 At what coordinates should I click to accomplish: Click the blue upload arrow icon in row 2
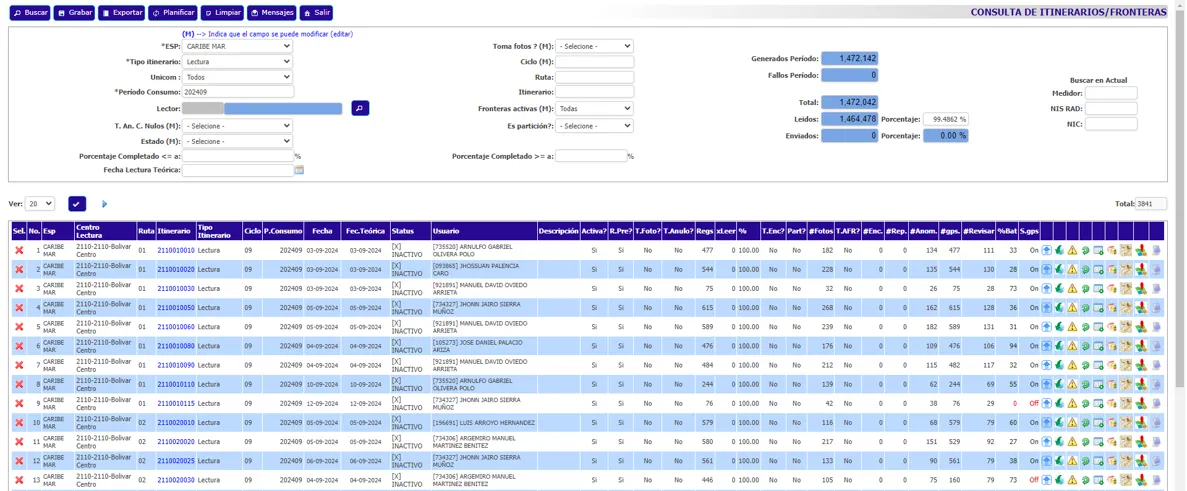click(x=1047, y=269)
